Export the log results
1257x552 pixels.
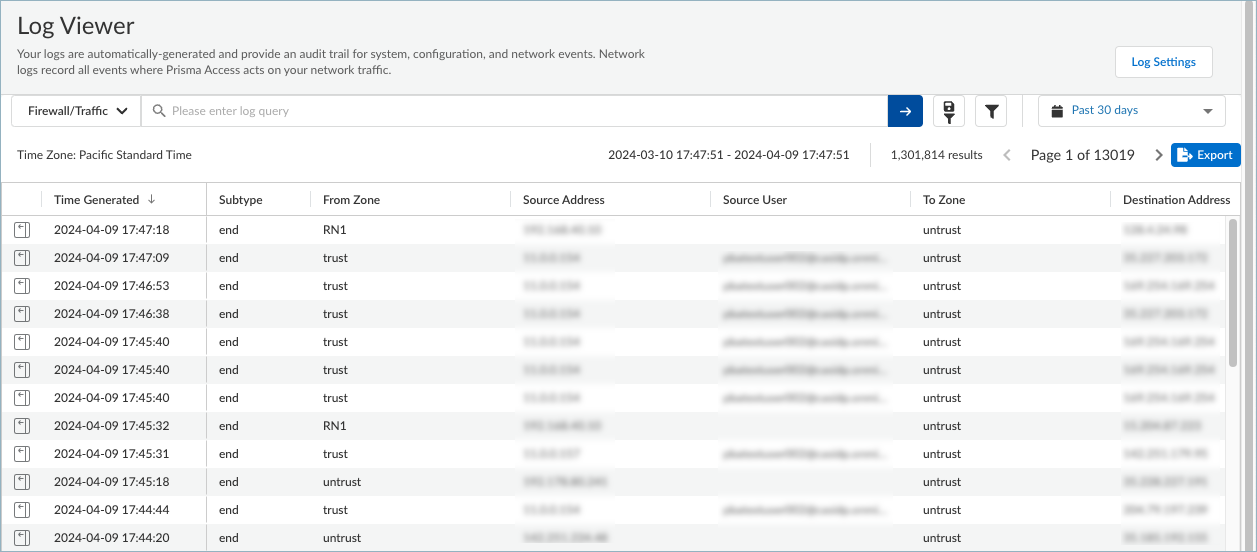[1205, 155]
